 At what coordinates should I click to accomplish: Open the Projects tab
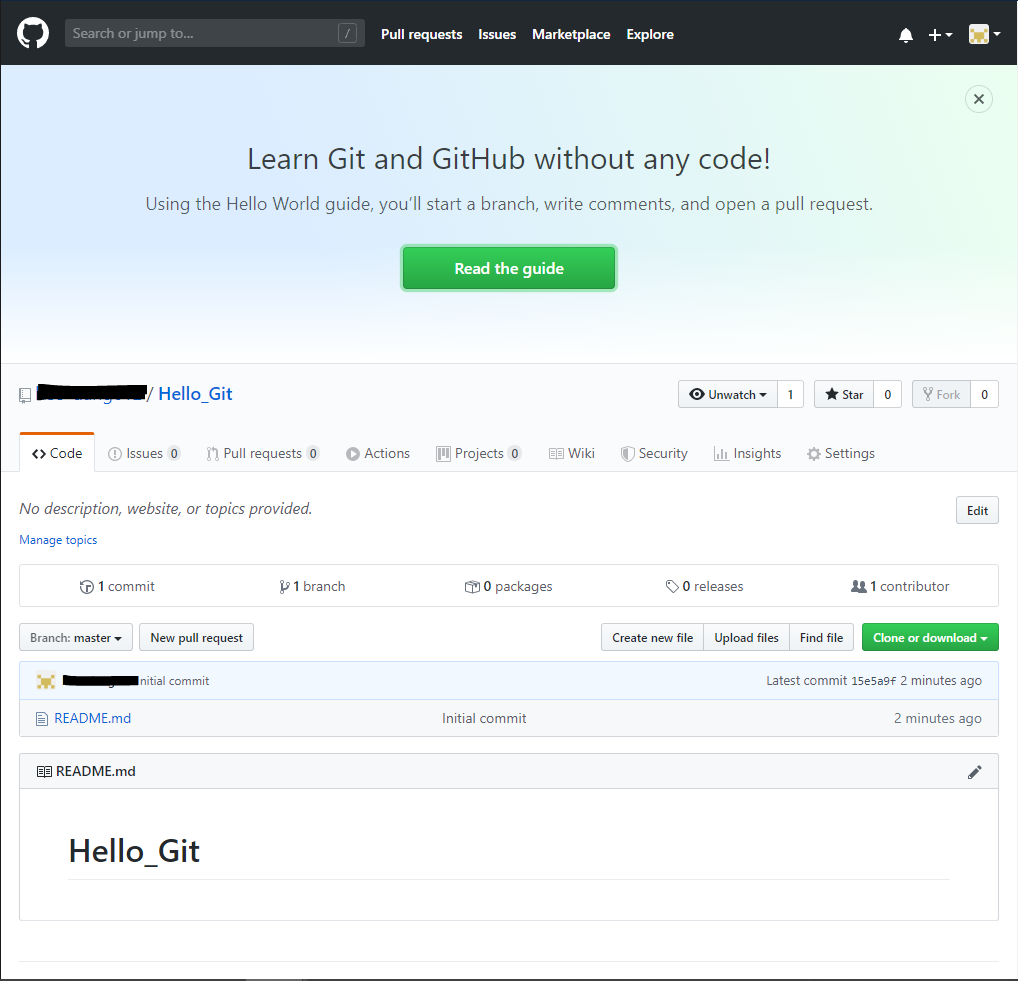coord(479,453)
